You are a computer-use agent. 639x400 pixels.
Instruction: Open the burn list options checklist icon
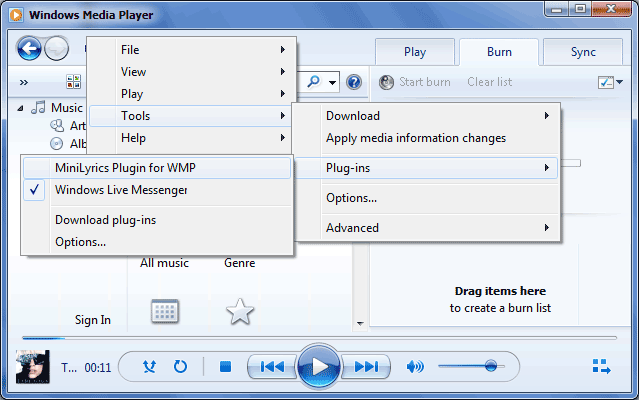[606, 82]
